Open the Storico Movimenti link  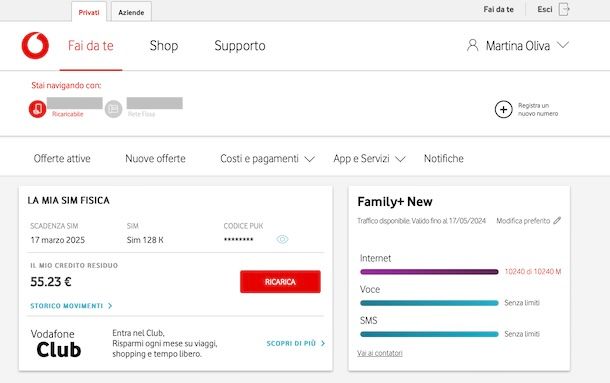tap(67, 306)
